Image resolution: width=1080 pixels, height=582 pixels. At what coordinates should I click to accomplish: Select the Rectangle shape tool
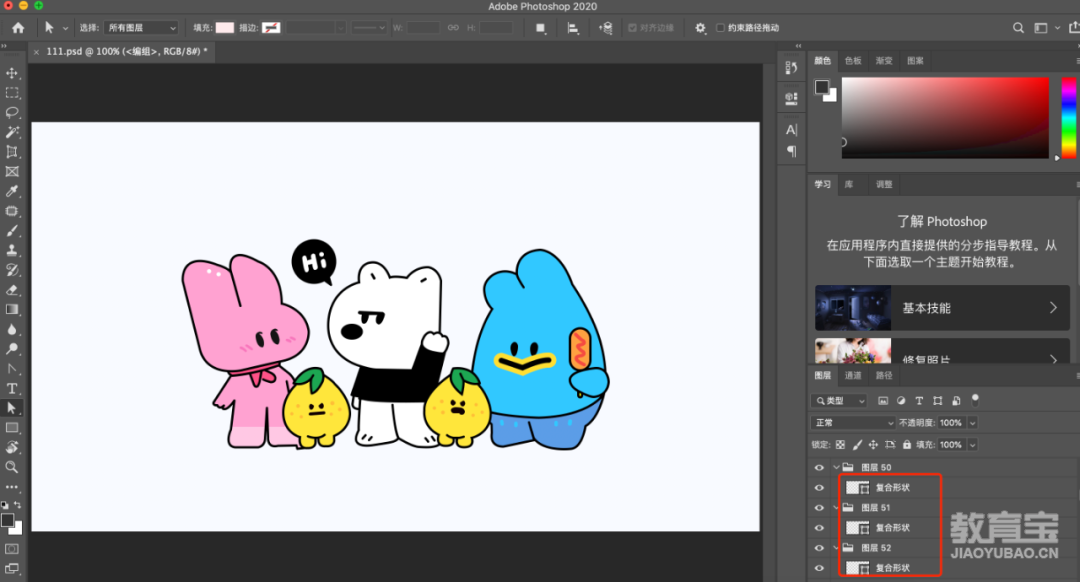coord(12,428)
